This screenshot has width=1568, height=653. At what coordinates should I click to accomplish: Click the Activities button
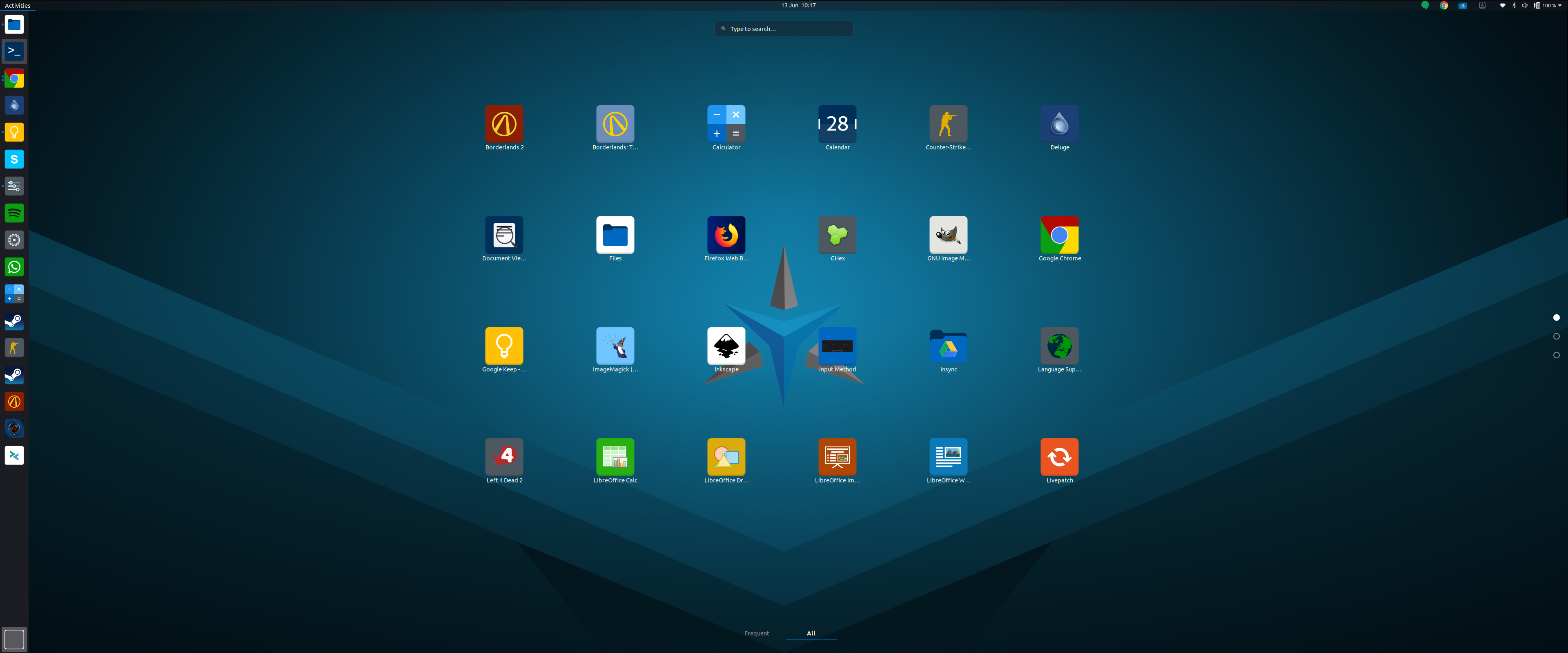(18, 5)
